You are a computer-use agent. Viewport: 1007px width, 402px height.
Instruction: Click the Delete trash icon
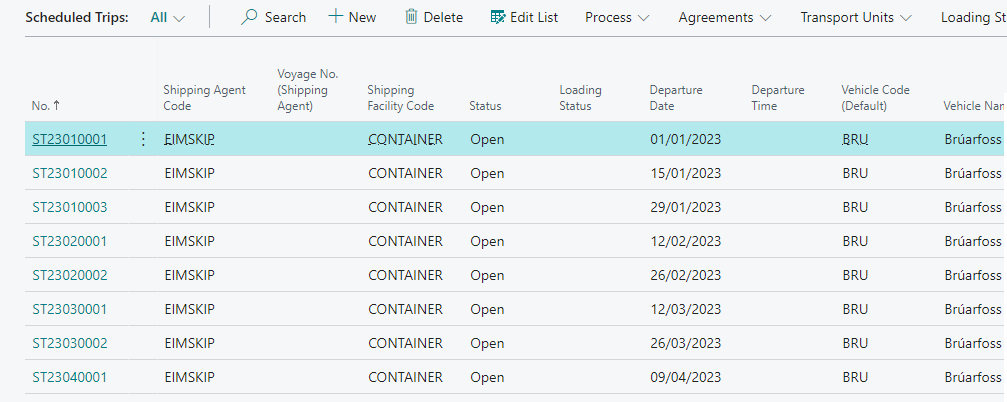(x=411, y=17)
